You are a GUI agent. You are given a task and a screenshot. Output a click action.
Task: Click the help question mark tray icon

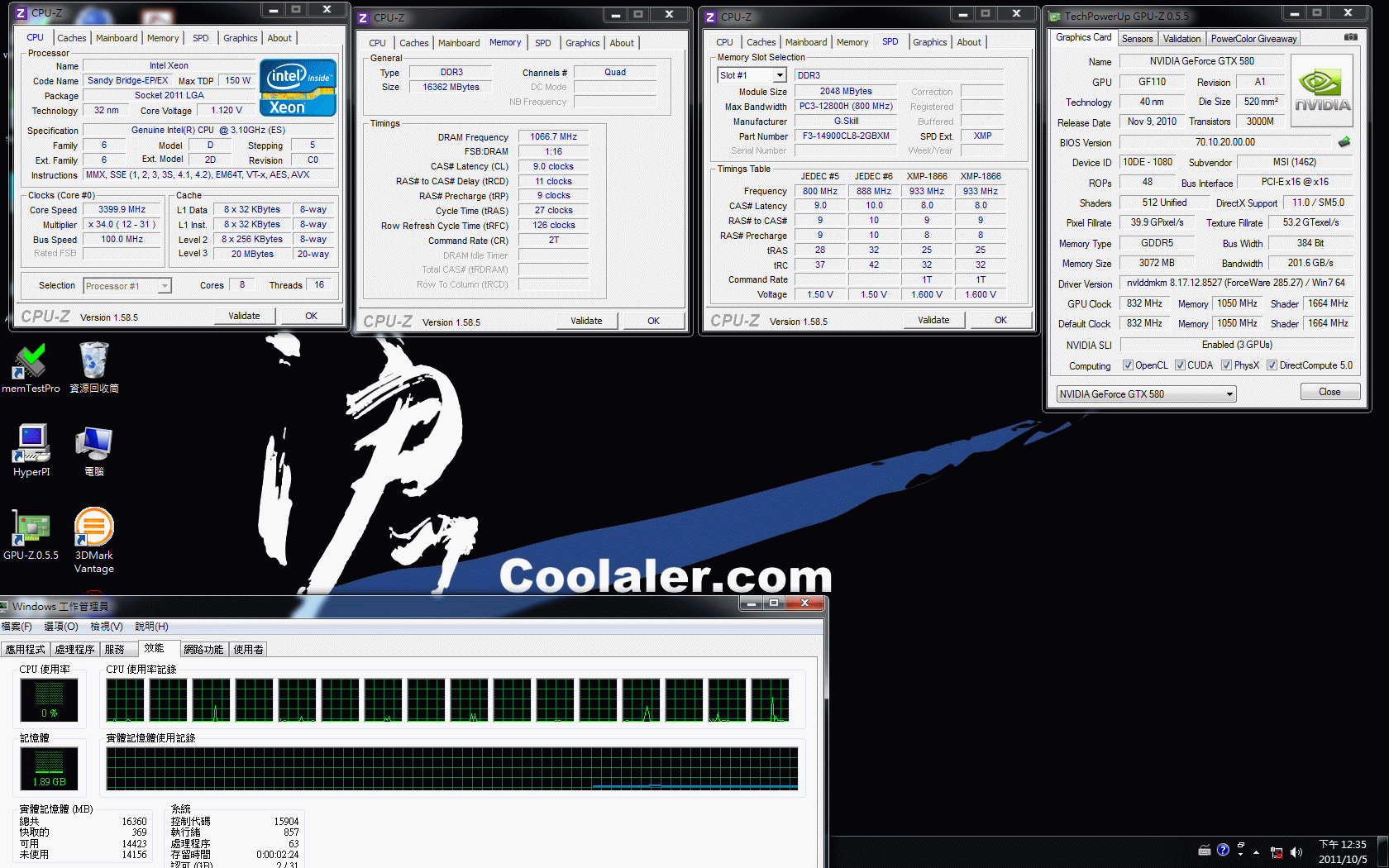point(1223,850)
